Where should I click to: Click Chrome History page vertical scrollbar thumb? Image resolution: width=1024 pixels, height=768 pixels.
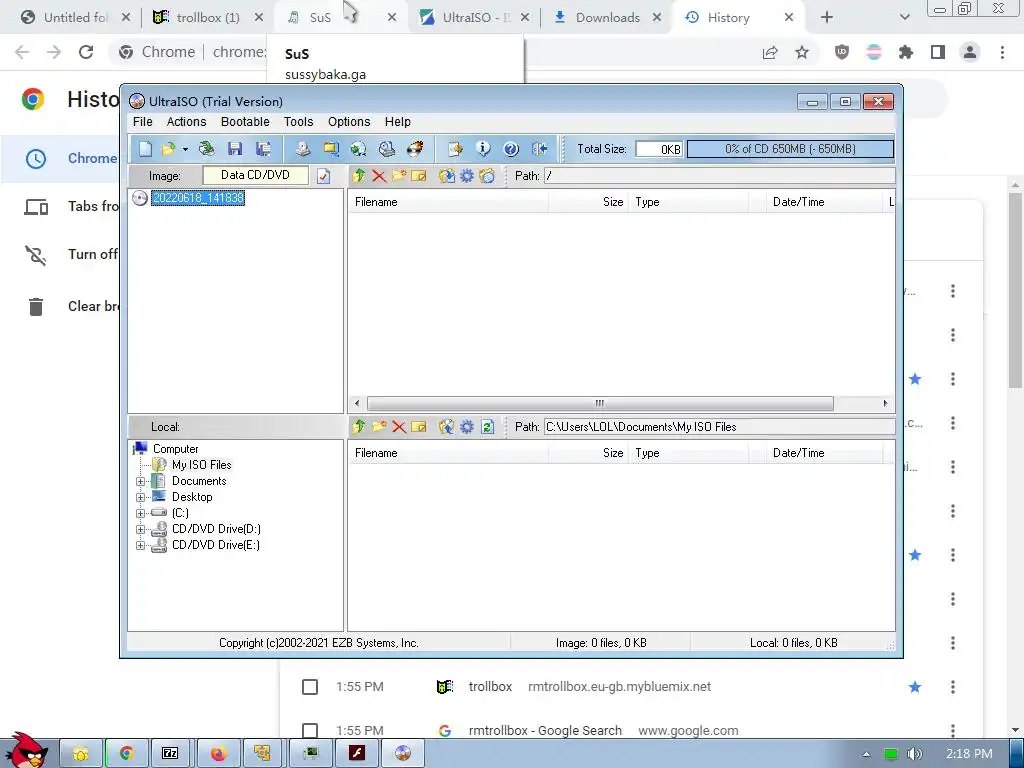point(1015,291)
